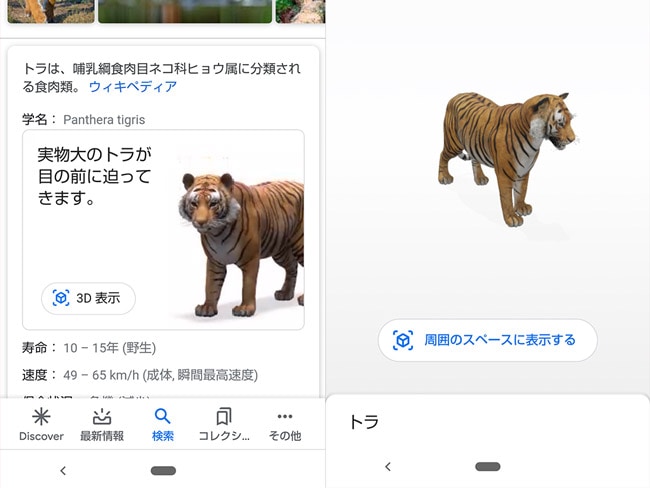650x488 pixels.
Task: Open the コレクション bookmark icon
Action: 224,417
